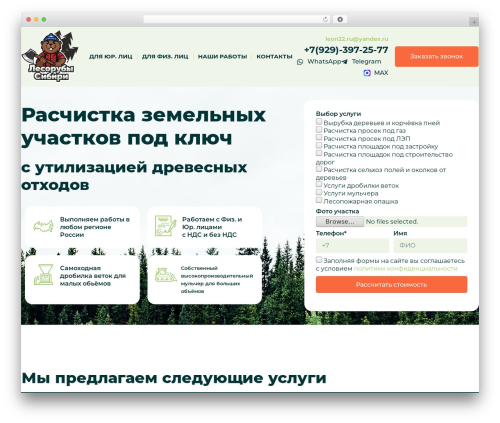The width and height of the screenshot is (500, 423).
Task: Open a new browser tab with plus
Action: (474, 22)
